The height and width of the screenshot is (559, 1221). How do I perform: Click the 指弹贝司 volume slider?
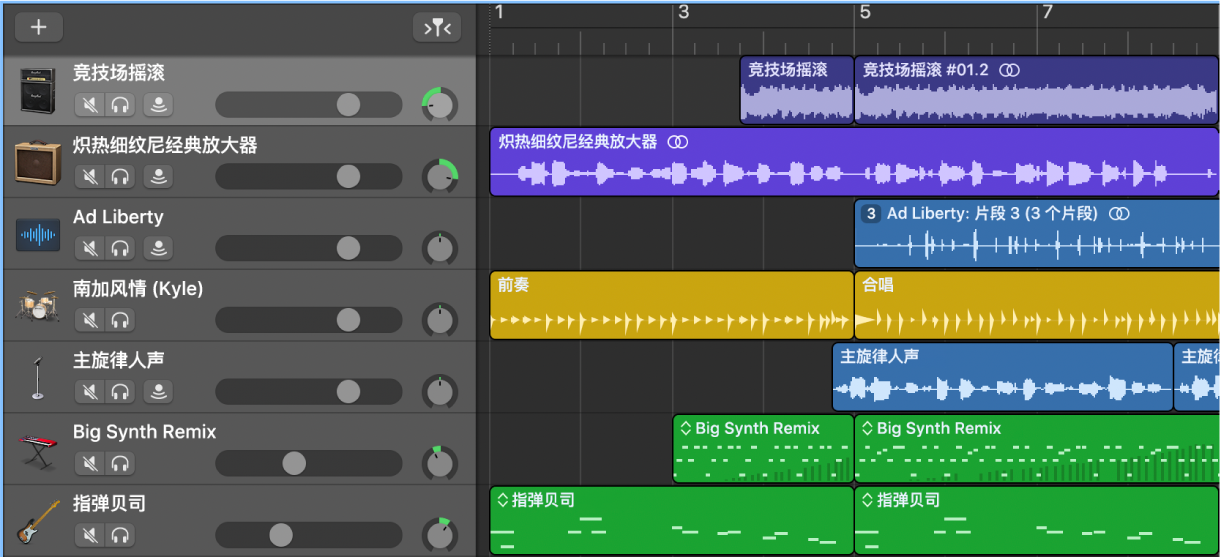tap(281, 535)
